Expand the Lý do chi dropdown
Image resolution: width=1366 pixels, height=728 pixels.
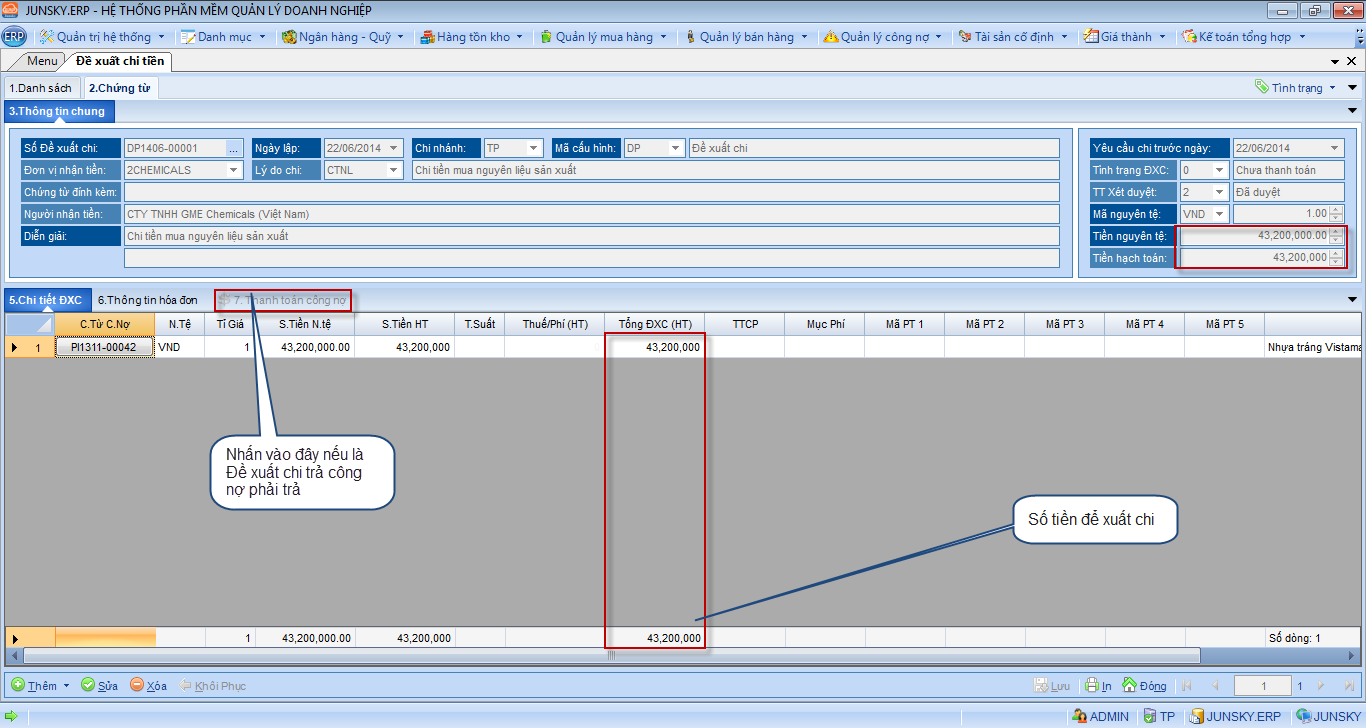[394, 170]
